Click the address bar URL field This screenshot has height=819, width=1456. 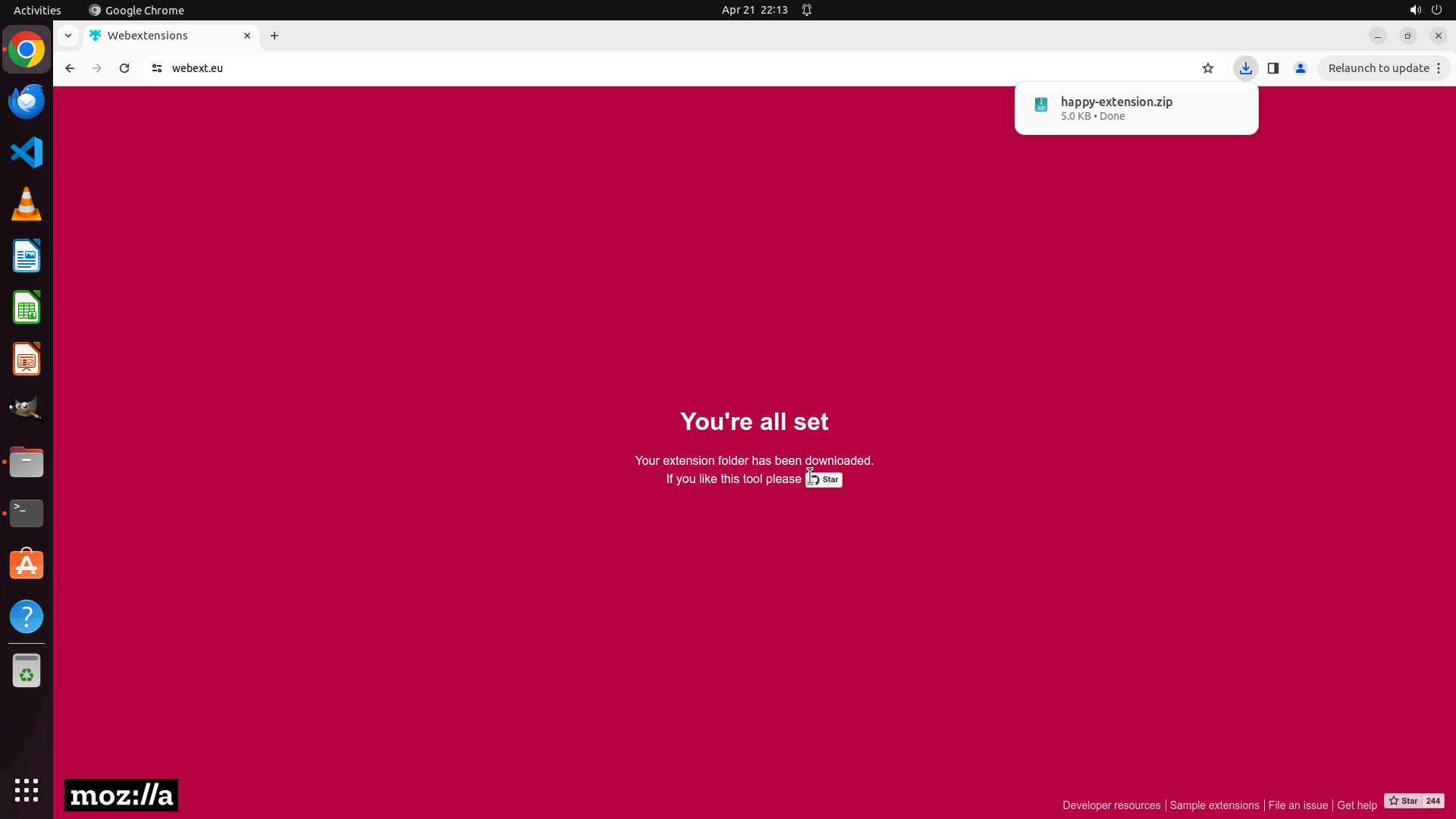pos(607,68)
